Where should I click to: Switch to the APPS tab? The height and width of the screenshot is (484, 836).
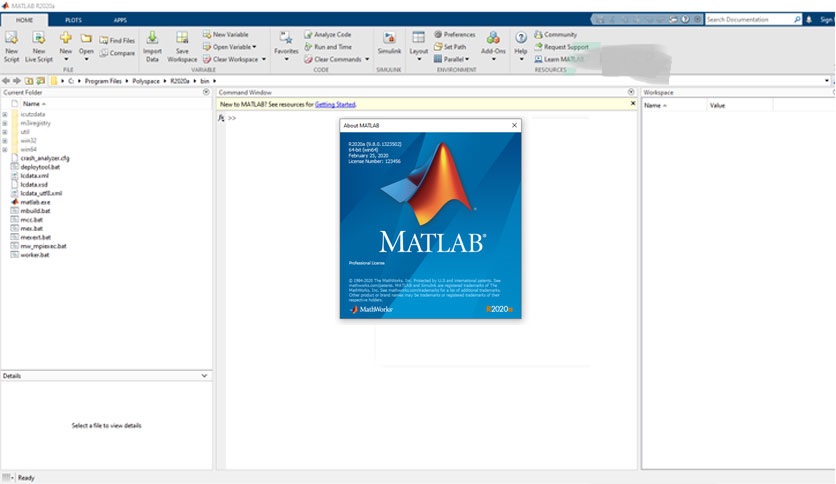click(x=120, y=20)
